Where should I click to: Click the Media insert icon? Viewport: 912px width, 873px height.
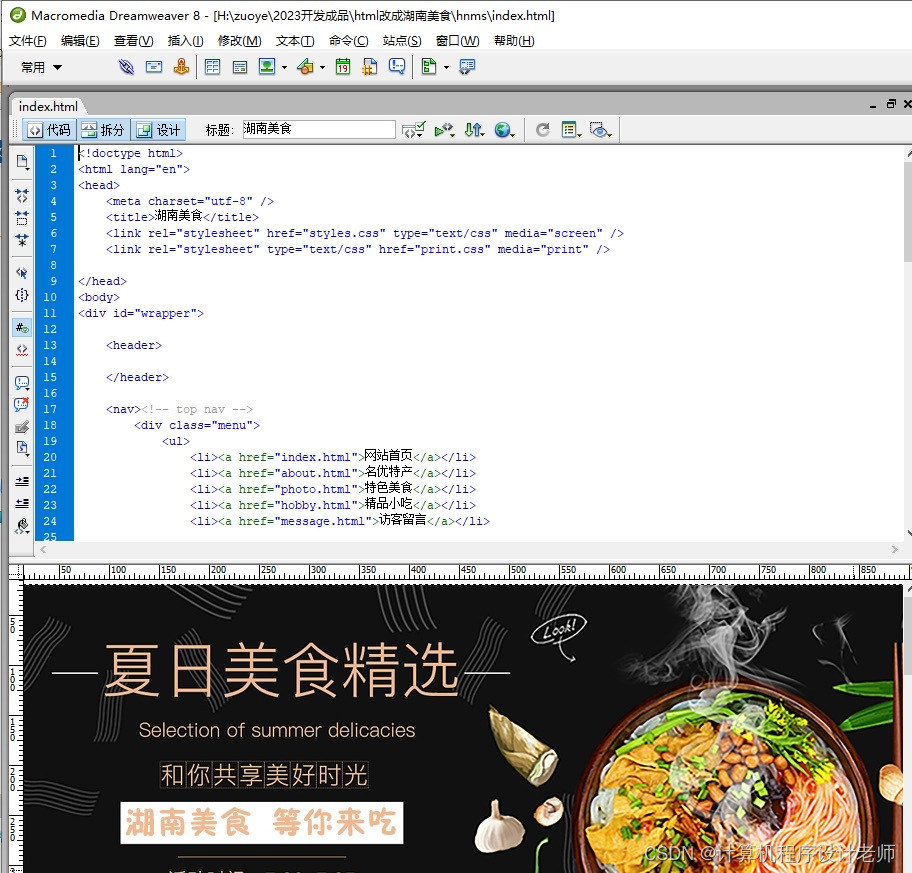coord(305,67)
